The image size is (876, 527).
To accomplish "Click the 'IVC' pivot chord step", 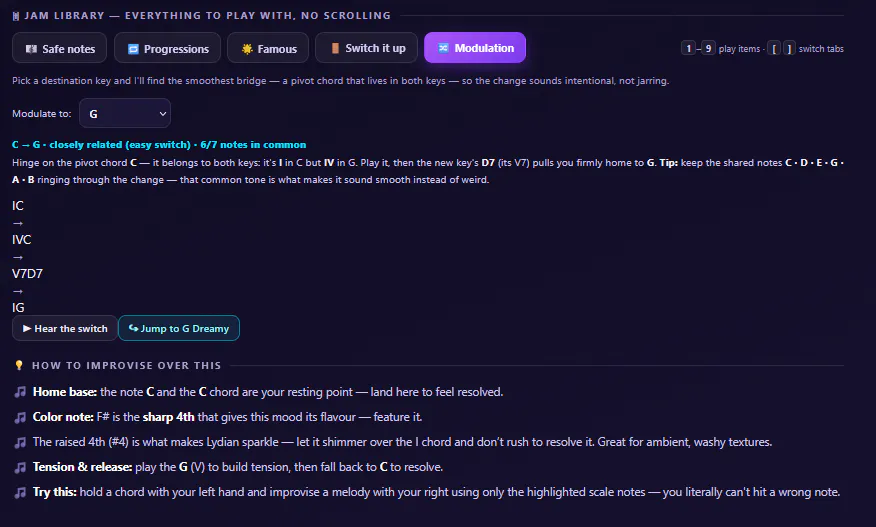I will 22,240.
